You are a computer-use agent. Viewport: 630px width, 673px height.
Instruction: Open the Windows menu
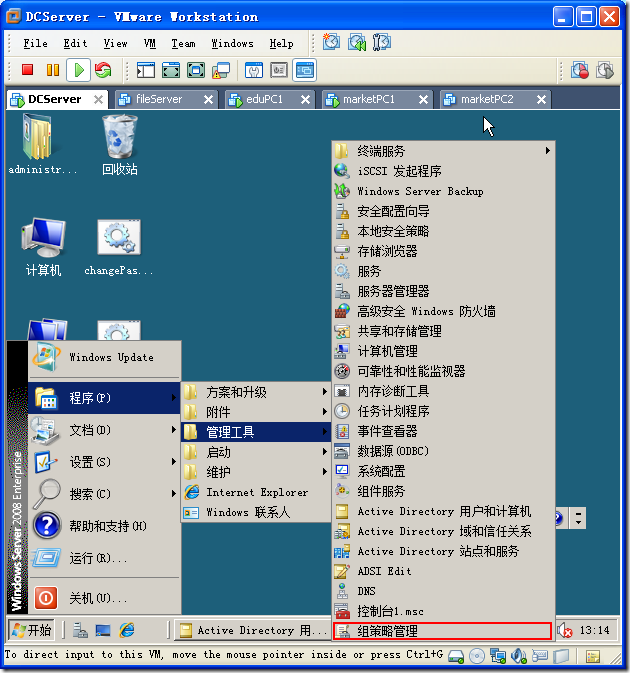(232, 43)
